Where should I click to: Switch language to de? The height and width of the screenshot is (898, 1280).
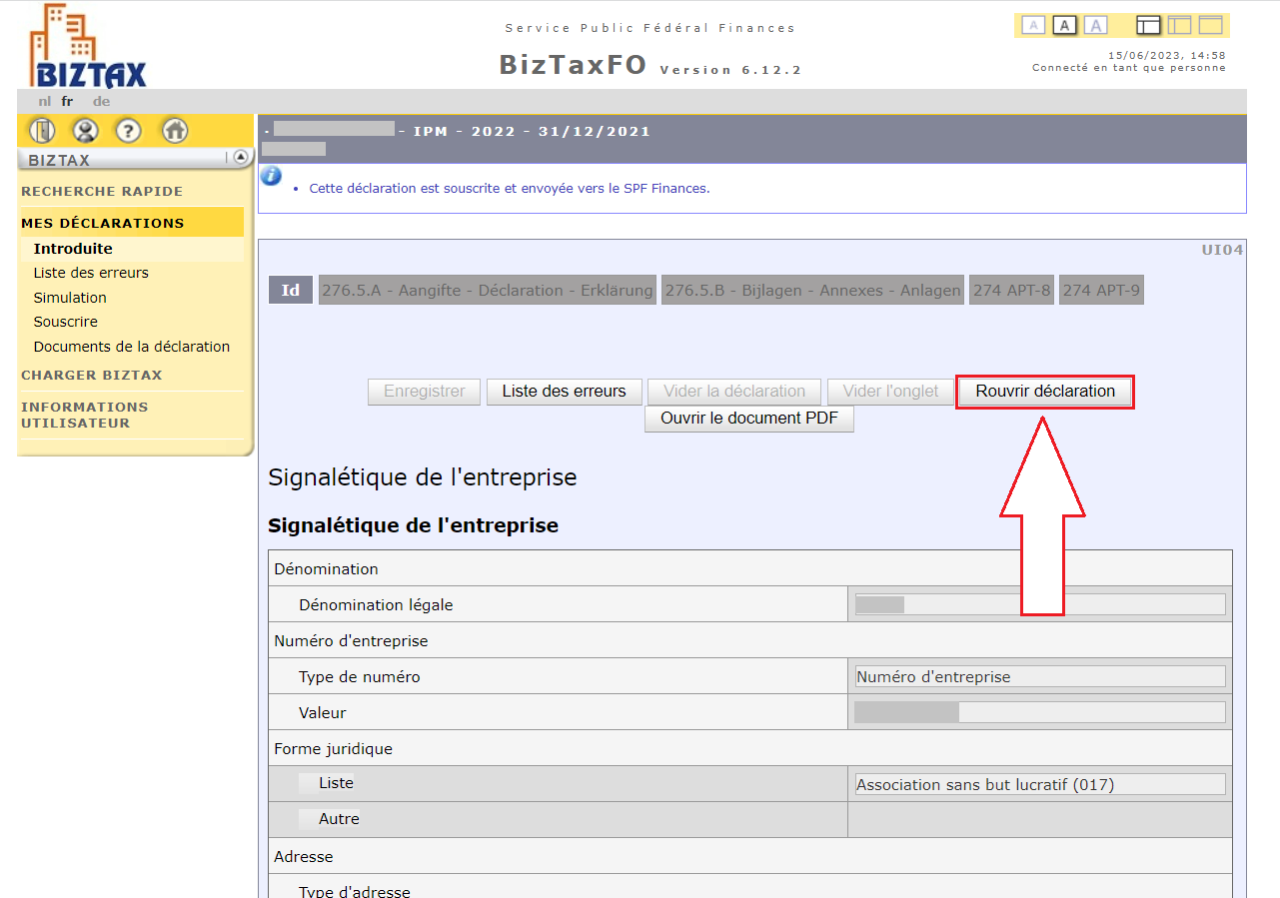[x=101, y=101]
